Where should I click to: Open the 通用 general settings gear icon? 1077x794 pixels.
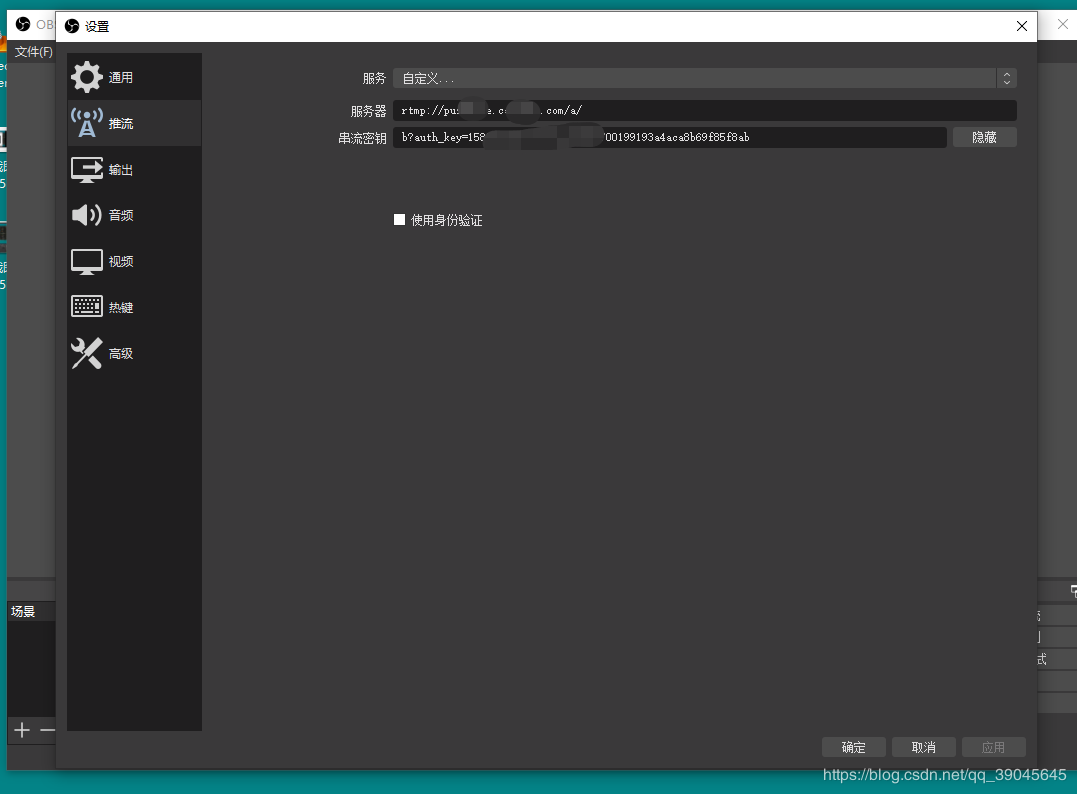tap(87, 77)
